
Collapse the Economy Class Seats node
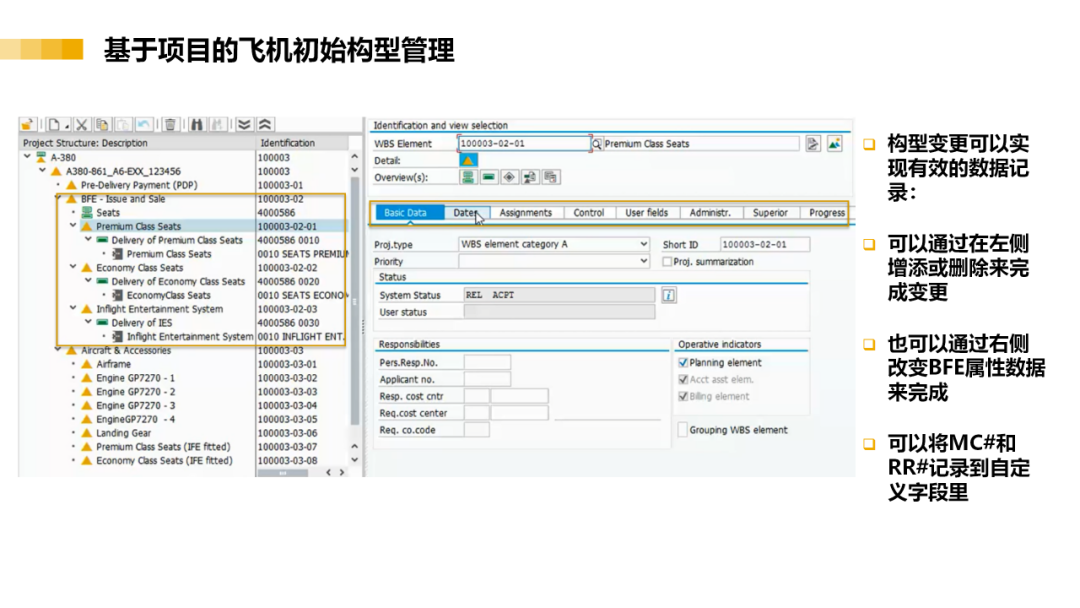pos(73,267)
